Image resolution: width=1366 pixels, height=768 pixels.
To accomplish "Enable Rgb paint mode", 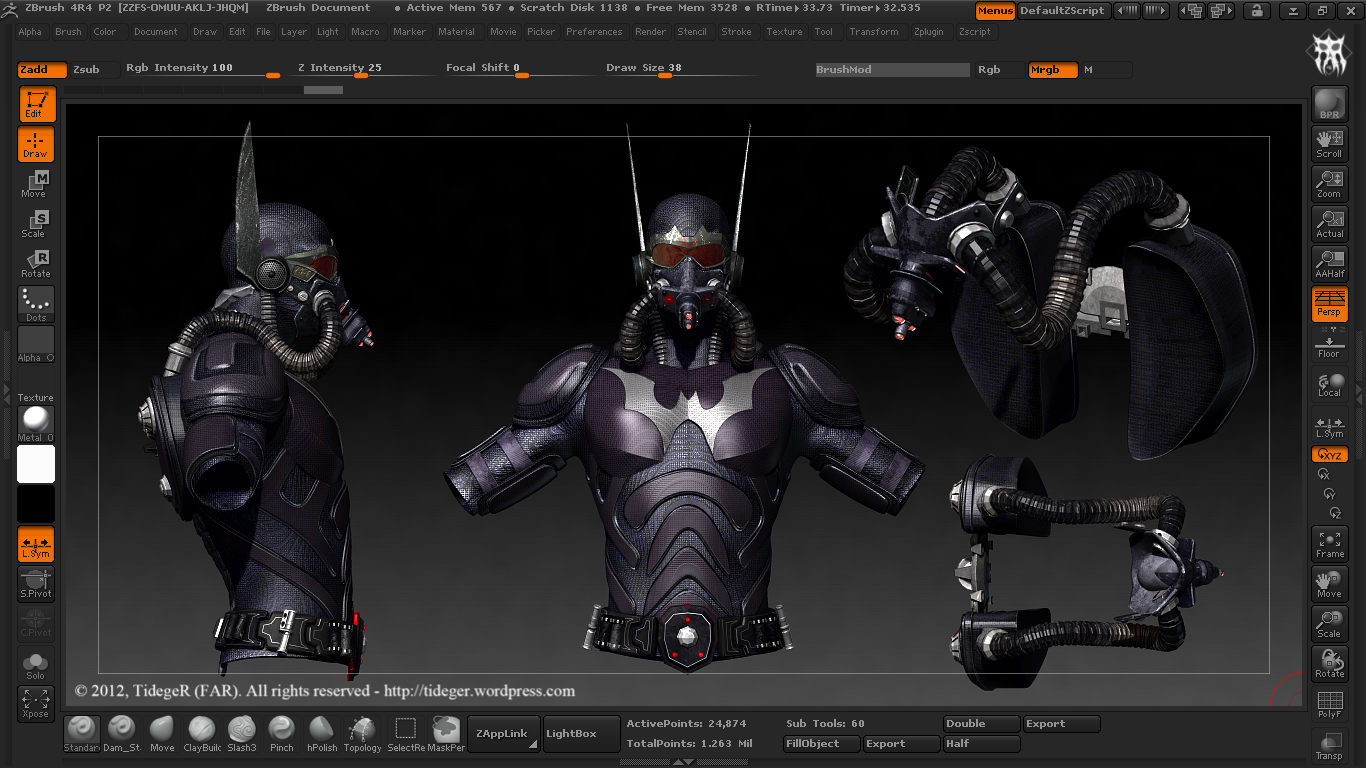I will 1001,70.
